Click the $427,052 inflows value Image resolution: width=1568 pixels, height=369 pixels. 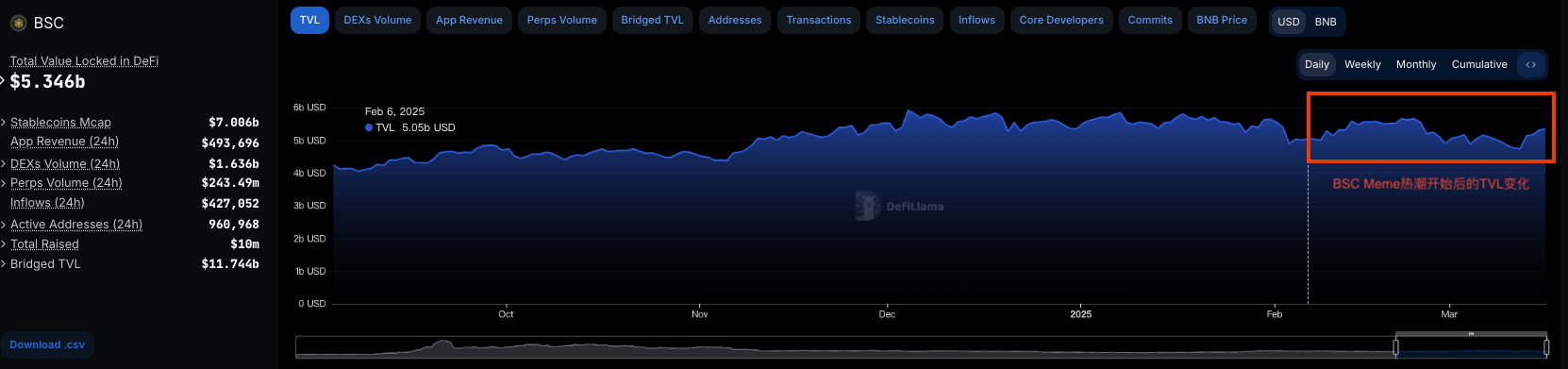click(230, 204)
